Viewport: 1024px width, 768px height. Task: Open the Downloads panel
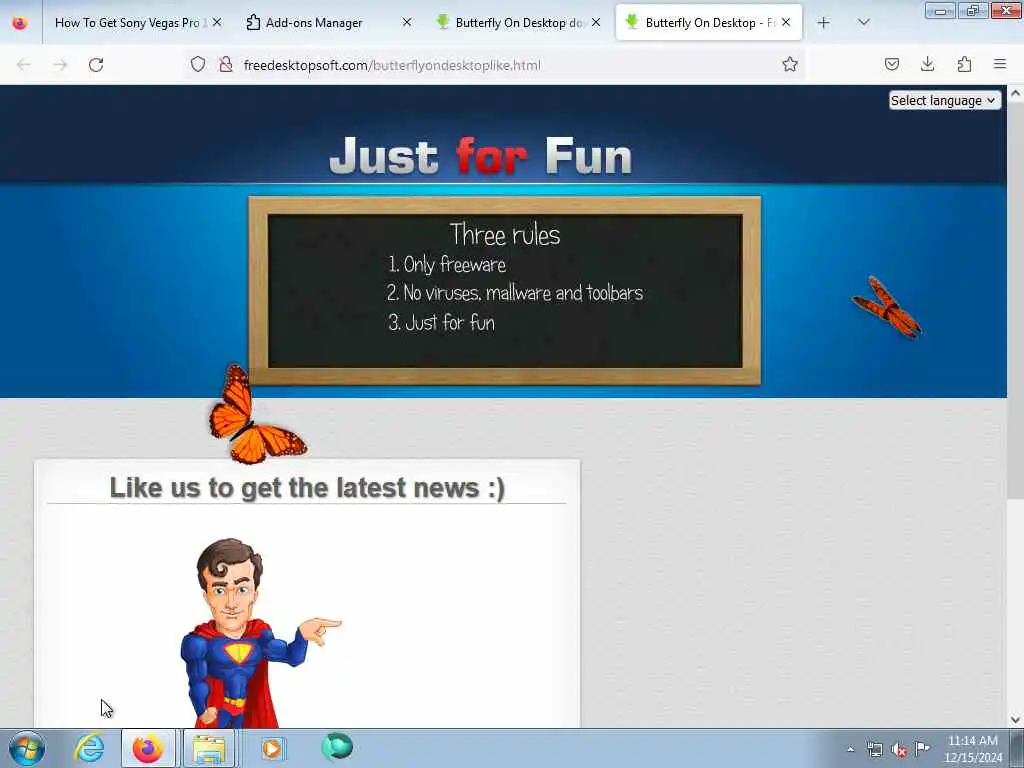pos(927,65)
